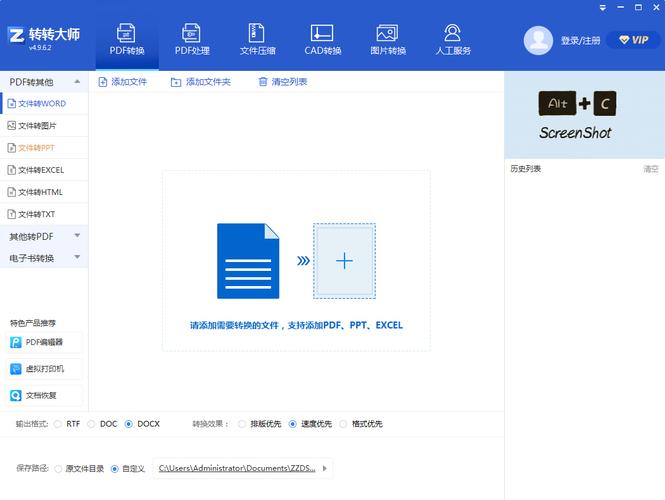Open the CAD转换 module icon
The height and width of the screenshot is (500, 665).
click(322, 33)
